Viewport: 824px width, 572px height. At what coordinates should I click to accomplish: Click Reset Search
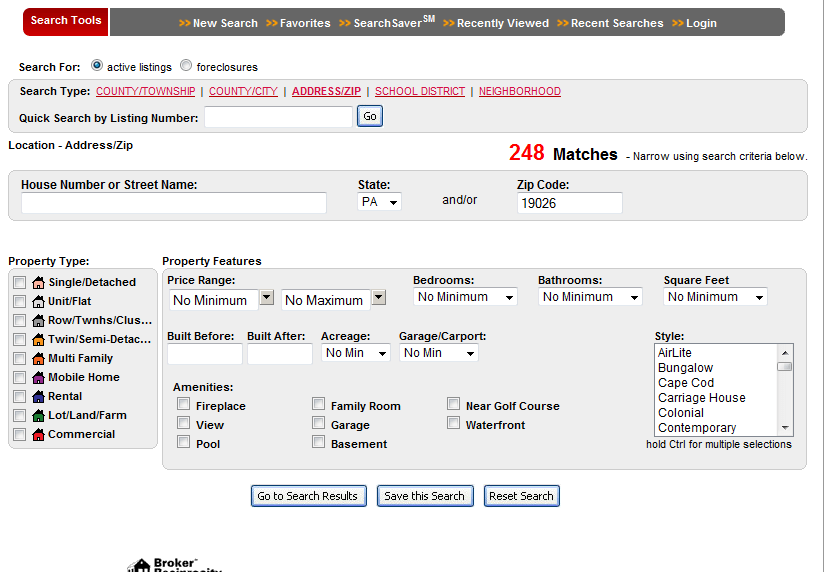[x=522, y=496]
